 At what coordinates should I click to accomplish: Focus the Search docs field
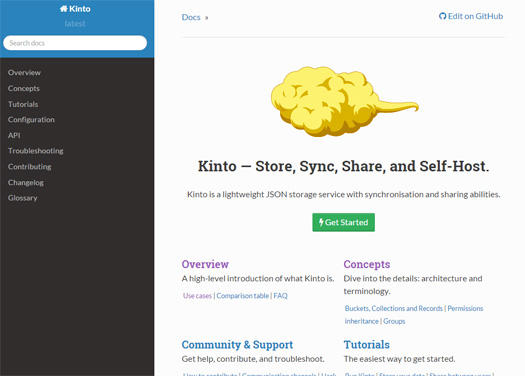click(75, 43)
